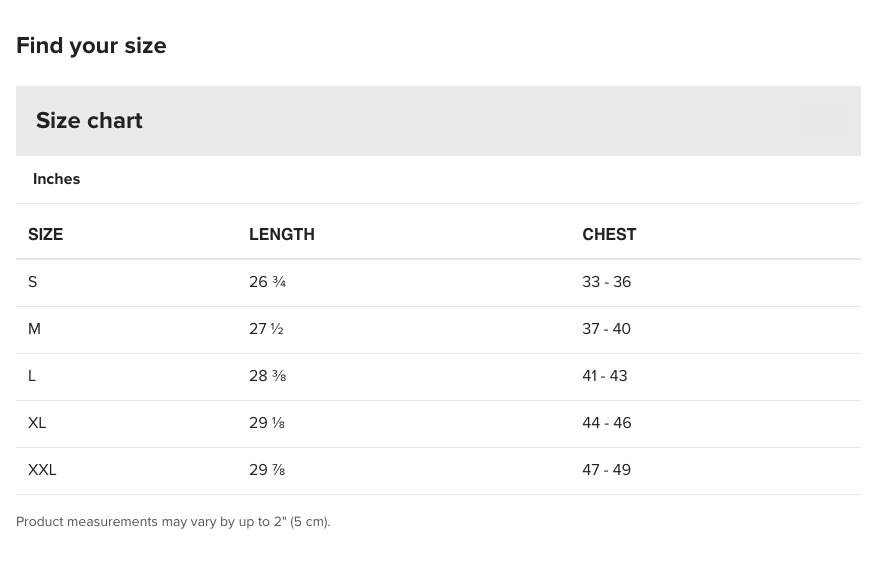The height and width of the screenshot is (566, 877).
Task: Click the 26 ¾ length value
Action: click(267, 282)
